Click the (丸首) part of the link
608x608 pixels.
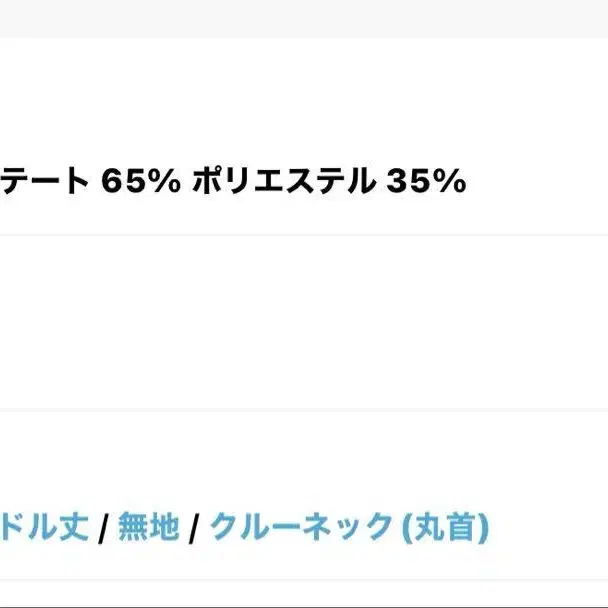coord(444,525)
